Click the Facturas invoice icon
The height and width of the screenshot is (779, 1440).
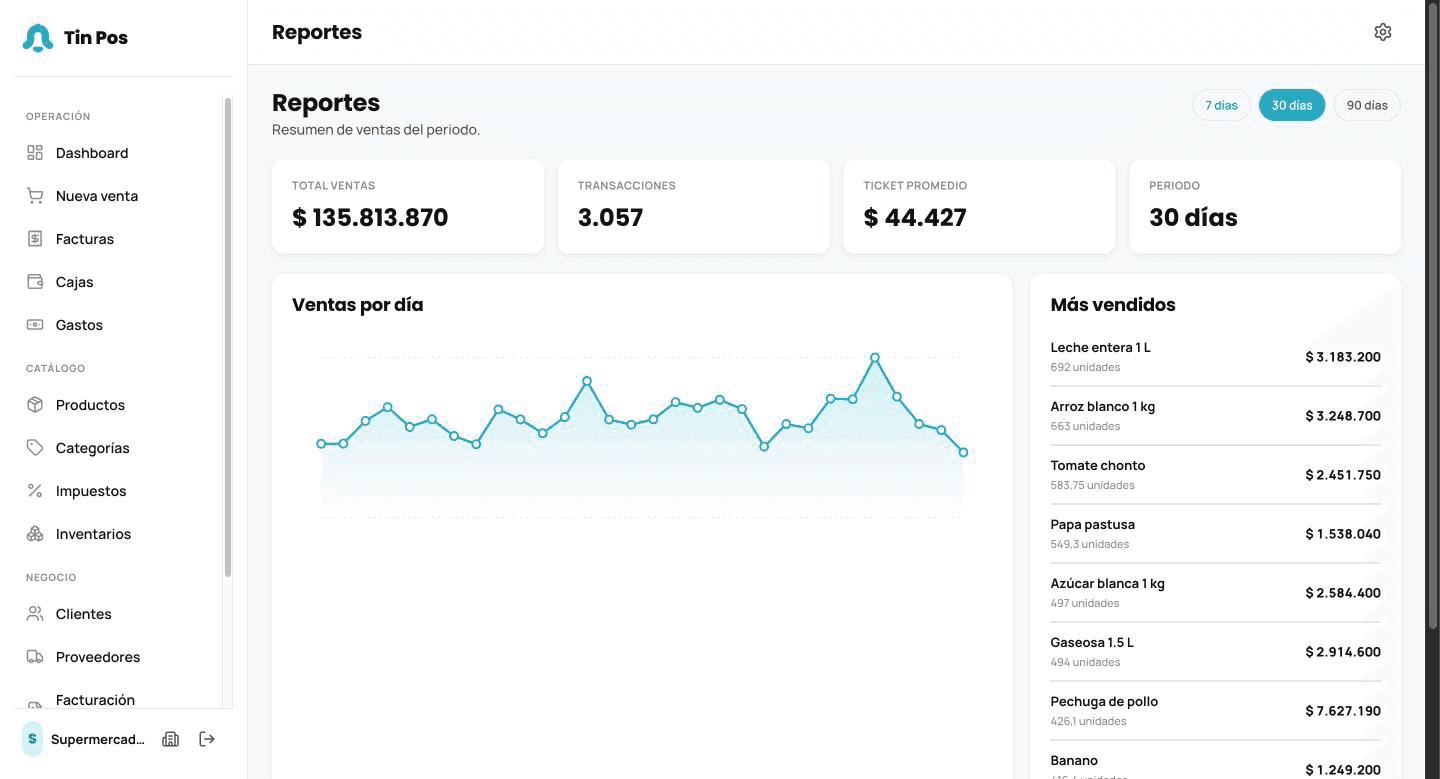(35, 239)
